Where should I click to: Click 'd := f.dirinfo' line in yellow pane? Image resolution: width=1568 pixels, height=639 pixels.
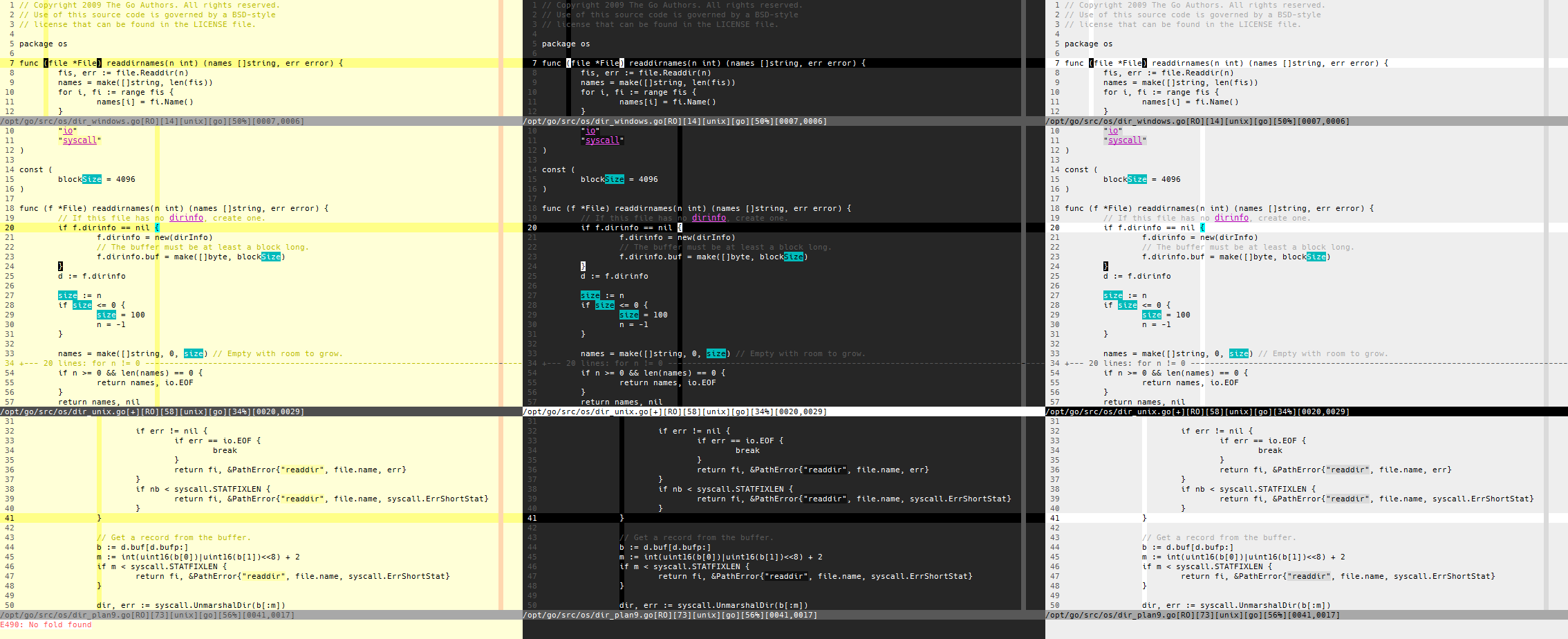click(92, 276)
